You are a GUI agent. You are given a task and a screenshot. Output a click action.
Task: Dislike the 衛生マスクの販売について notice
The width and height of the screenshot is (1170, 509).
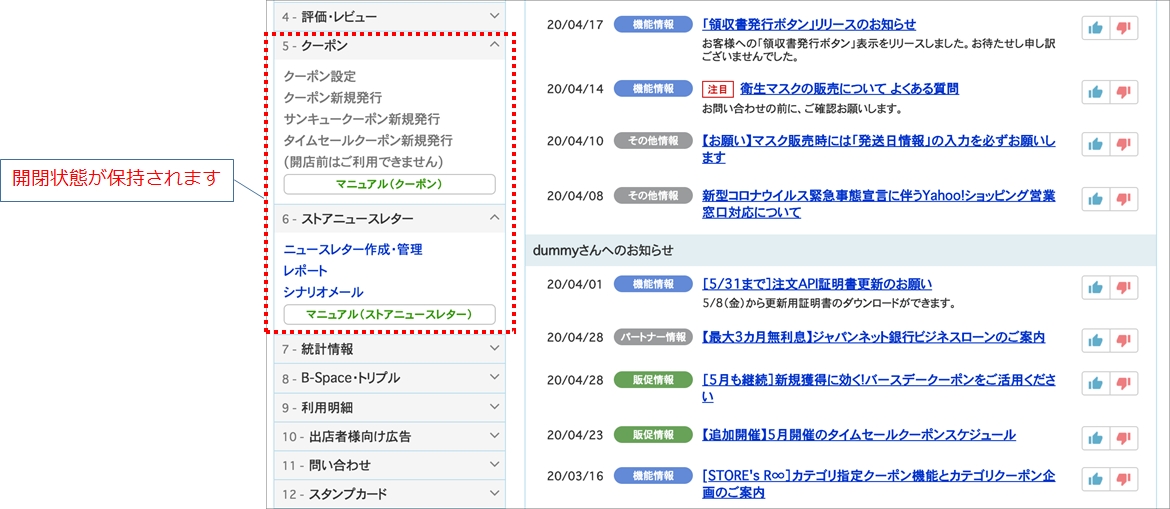(1124, 93)
